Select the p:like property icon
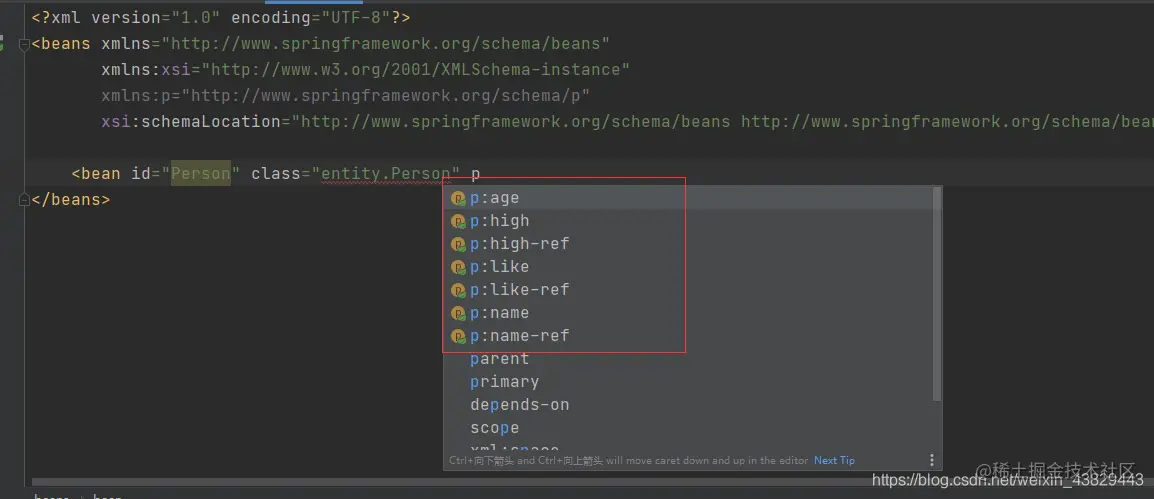 tap(459, 267)
